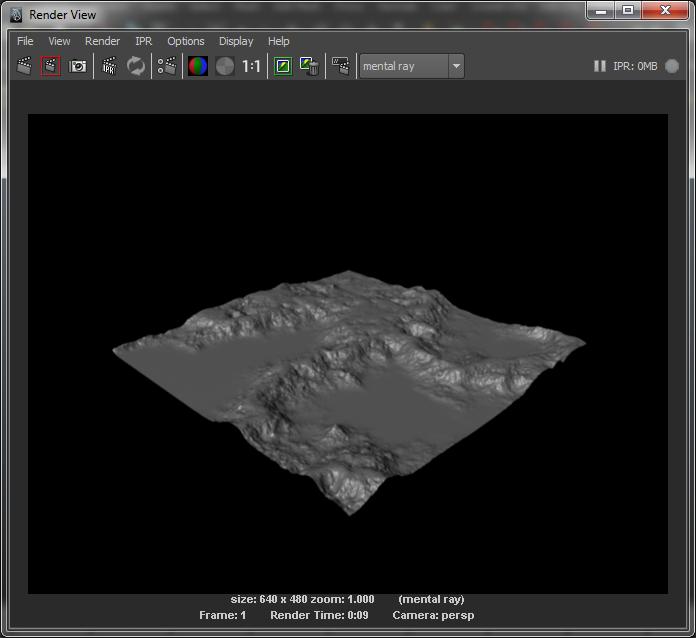Display the alpha channel with the gray sphere icon
The height and width of the screenshot is (638, 696).
[x=225, y=67]
